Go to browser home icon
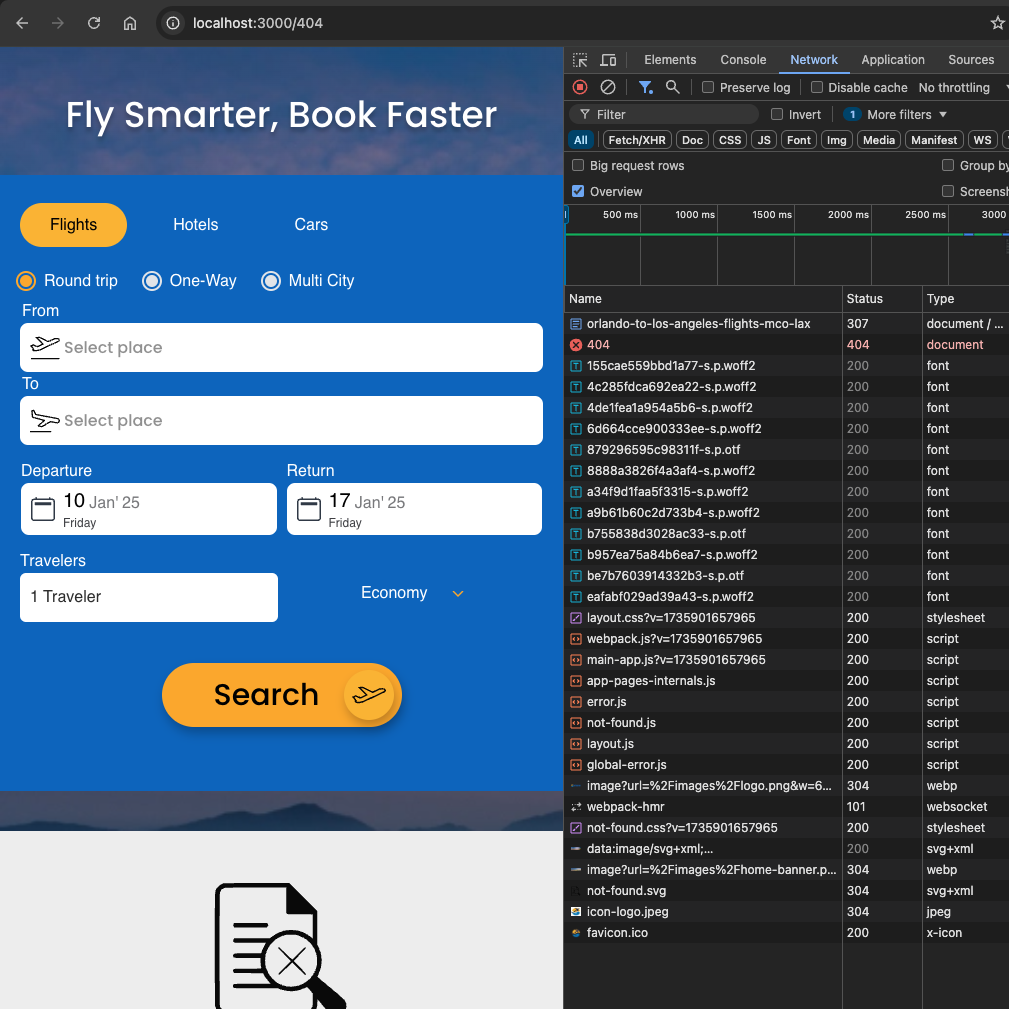The image size is (1009, 1009). [x=130, y=23]
